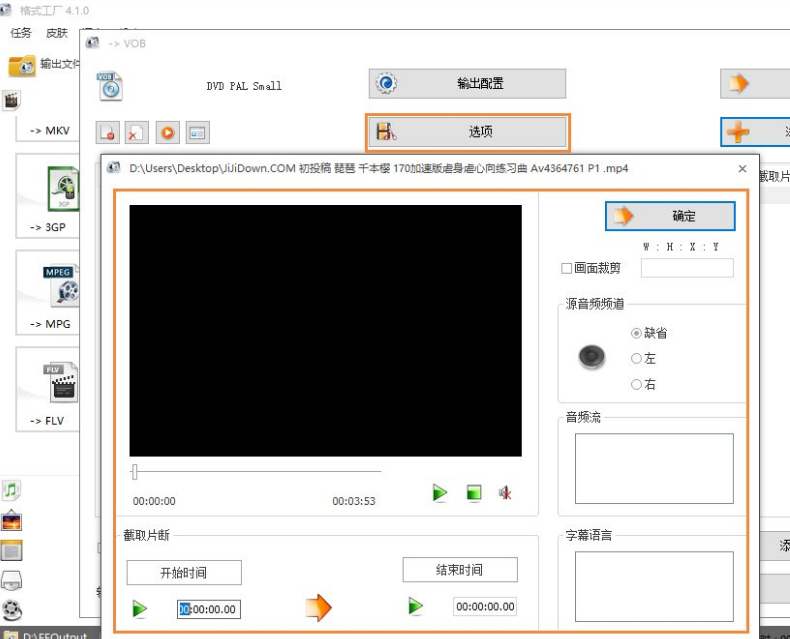Click the DVD PAL Small profile text
The width and height of the screenshot is (790, 639).
[x=244, y=86]
